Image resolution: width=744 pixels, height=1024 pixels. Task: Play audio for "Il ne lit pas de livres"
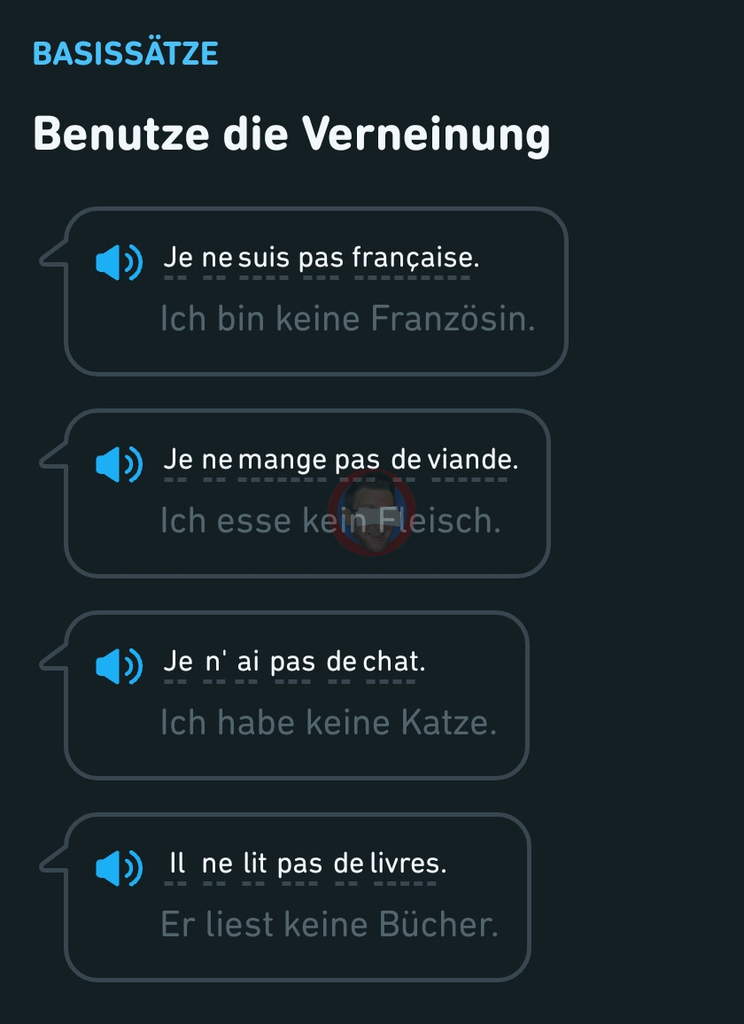119,868
